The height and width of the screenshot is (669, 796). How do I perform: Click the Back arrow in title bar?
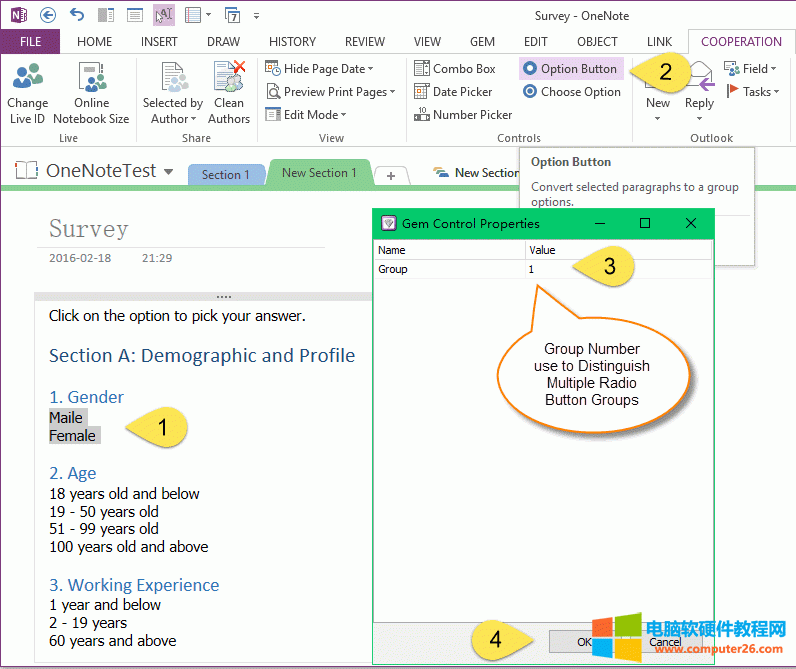[47, 15]
